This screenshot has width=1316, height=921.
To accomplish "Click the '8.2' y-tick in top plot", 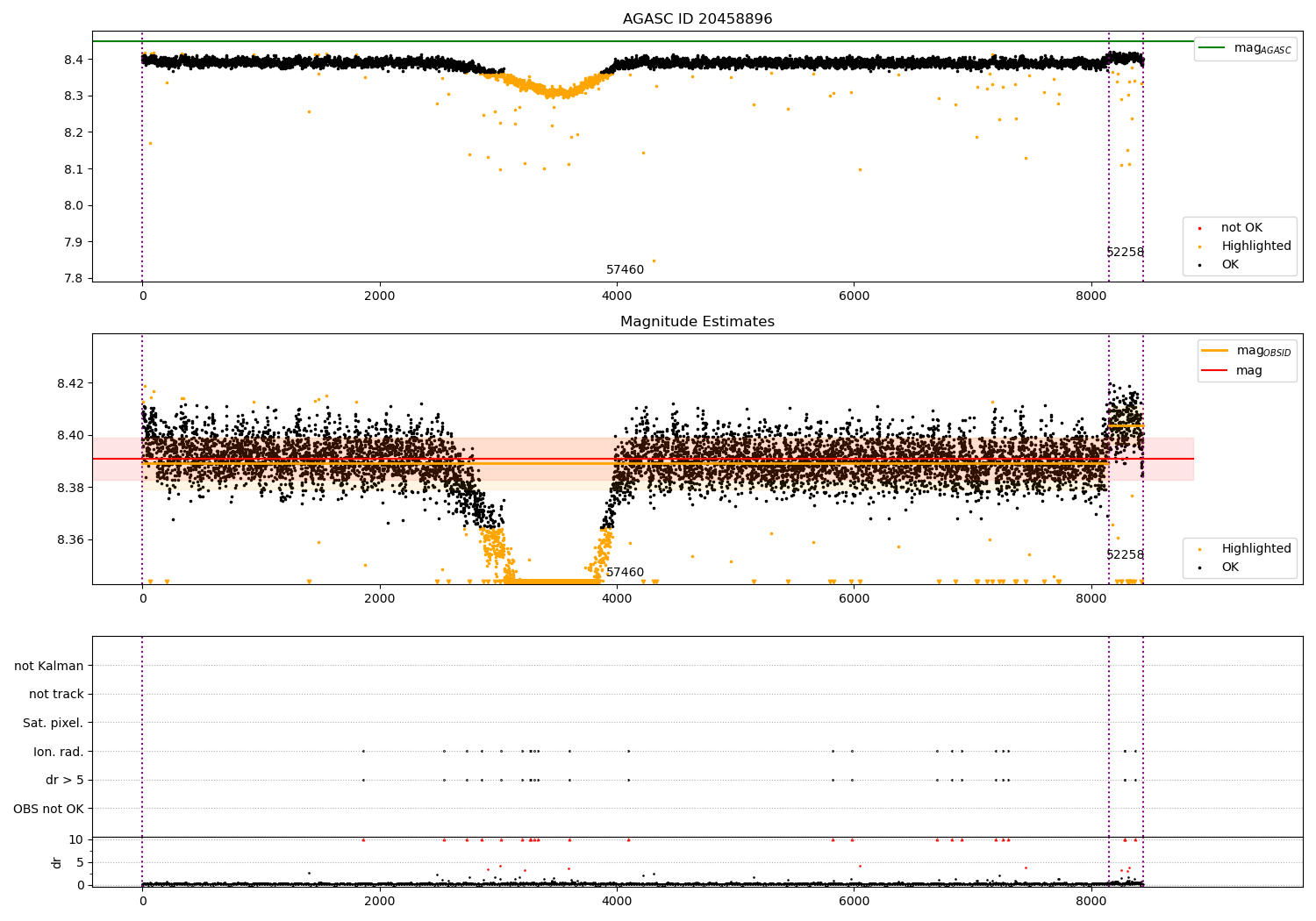I will (x=73, y=132).
